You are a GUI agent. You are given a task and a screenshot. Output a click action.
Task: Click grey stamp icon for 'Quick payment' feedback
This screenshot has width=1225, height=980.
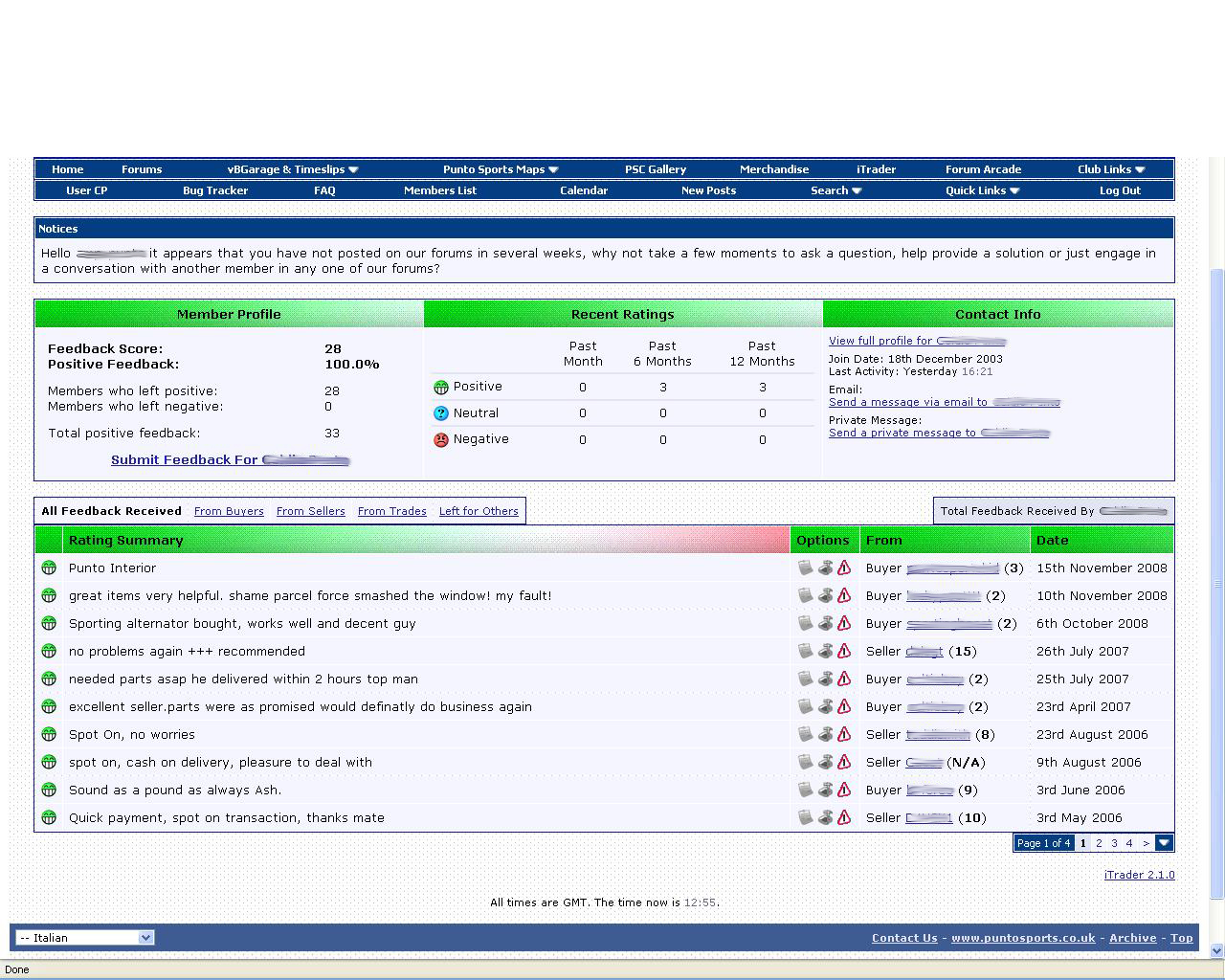pos(825,817)
